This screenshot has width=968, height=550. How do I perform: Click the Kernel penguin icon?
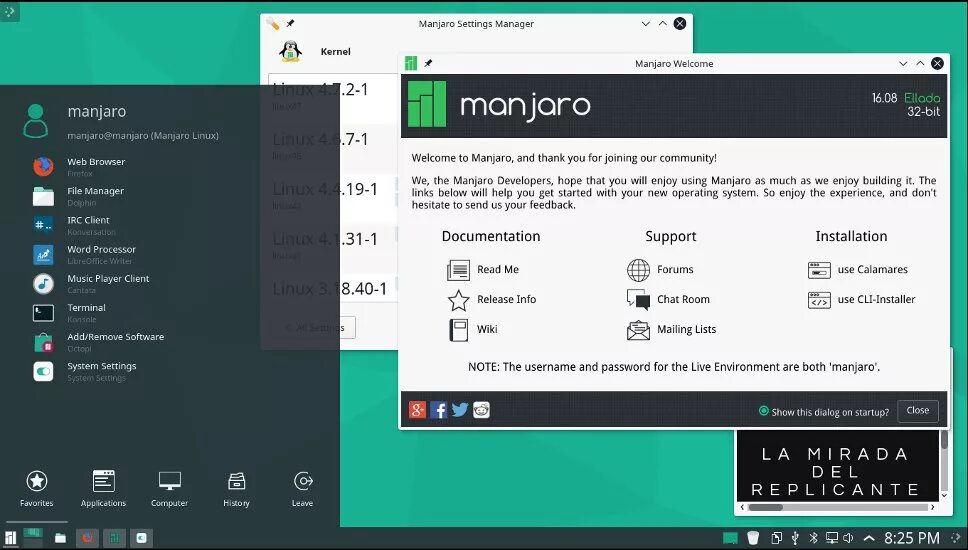[x=290, y=51]
